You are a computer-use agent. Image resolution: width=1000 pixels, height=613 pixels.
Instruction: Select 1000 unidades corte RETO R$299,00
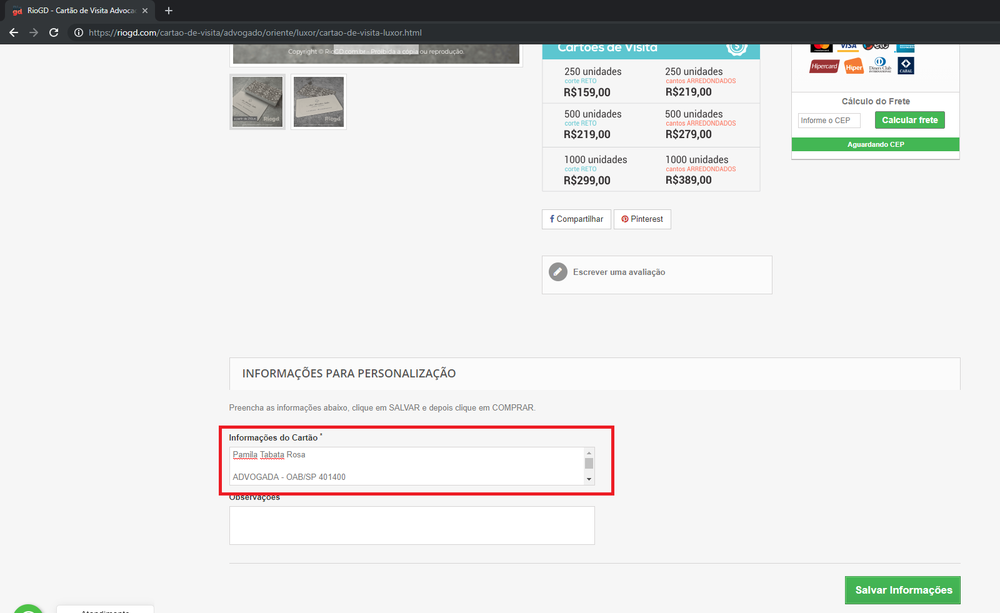coord(595,170)
